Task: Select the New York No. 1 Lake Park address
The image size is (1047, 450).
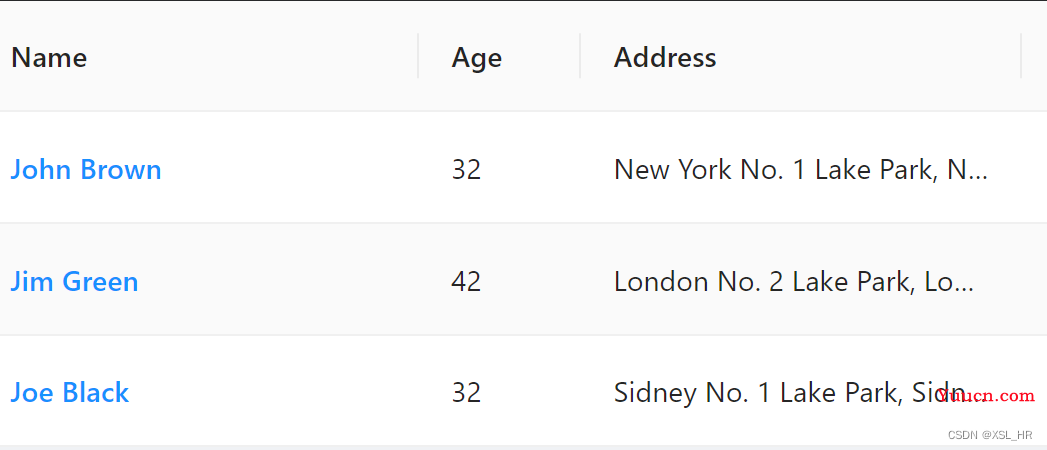Action: tap(801, 170)
